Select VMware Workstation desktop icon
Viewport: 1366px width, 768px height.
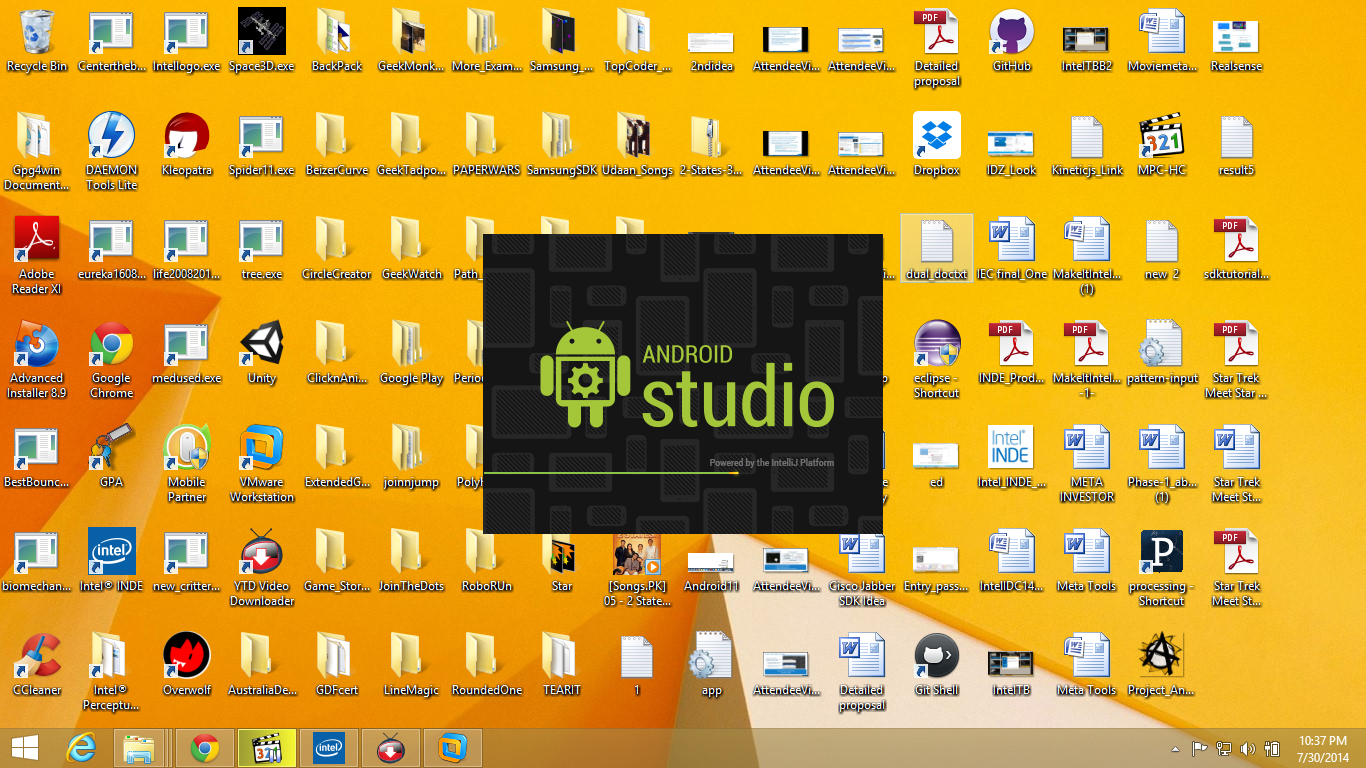tap(262, 464)
